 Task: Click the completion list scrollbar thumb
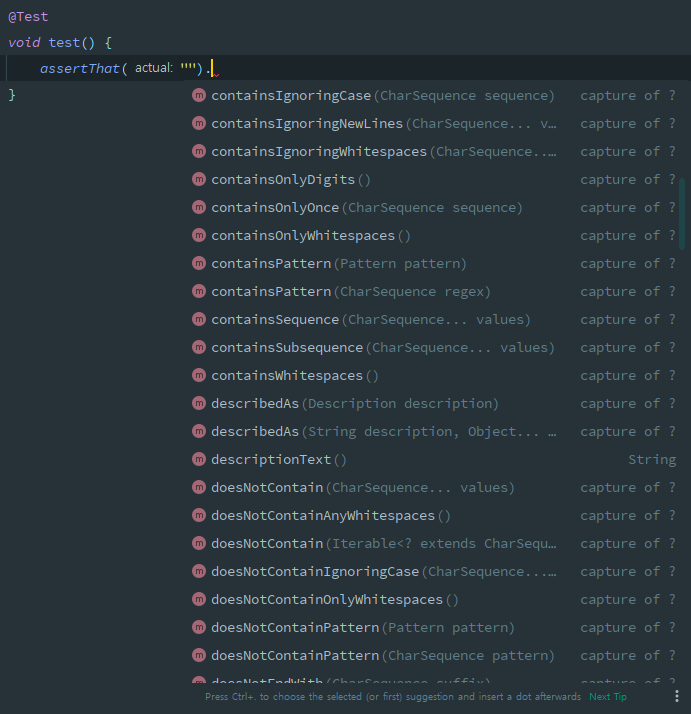coord(682,214)
